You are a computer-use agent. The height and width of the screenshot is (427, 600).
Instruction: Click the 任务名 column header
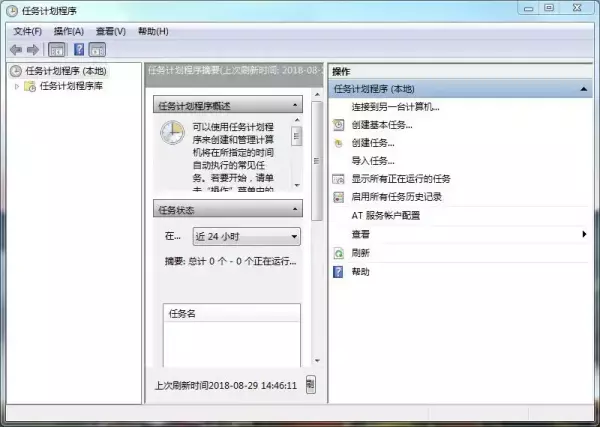pyautogui.click(x=232, y=313)
